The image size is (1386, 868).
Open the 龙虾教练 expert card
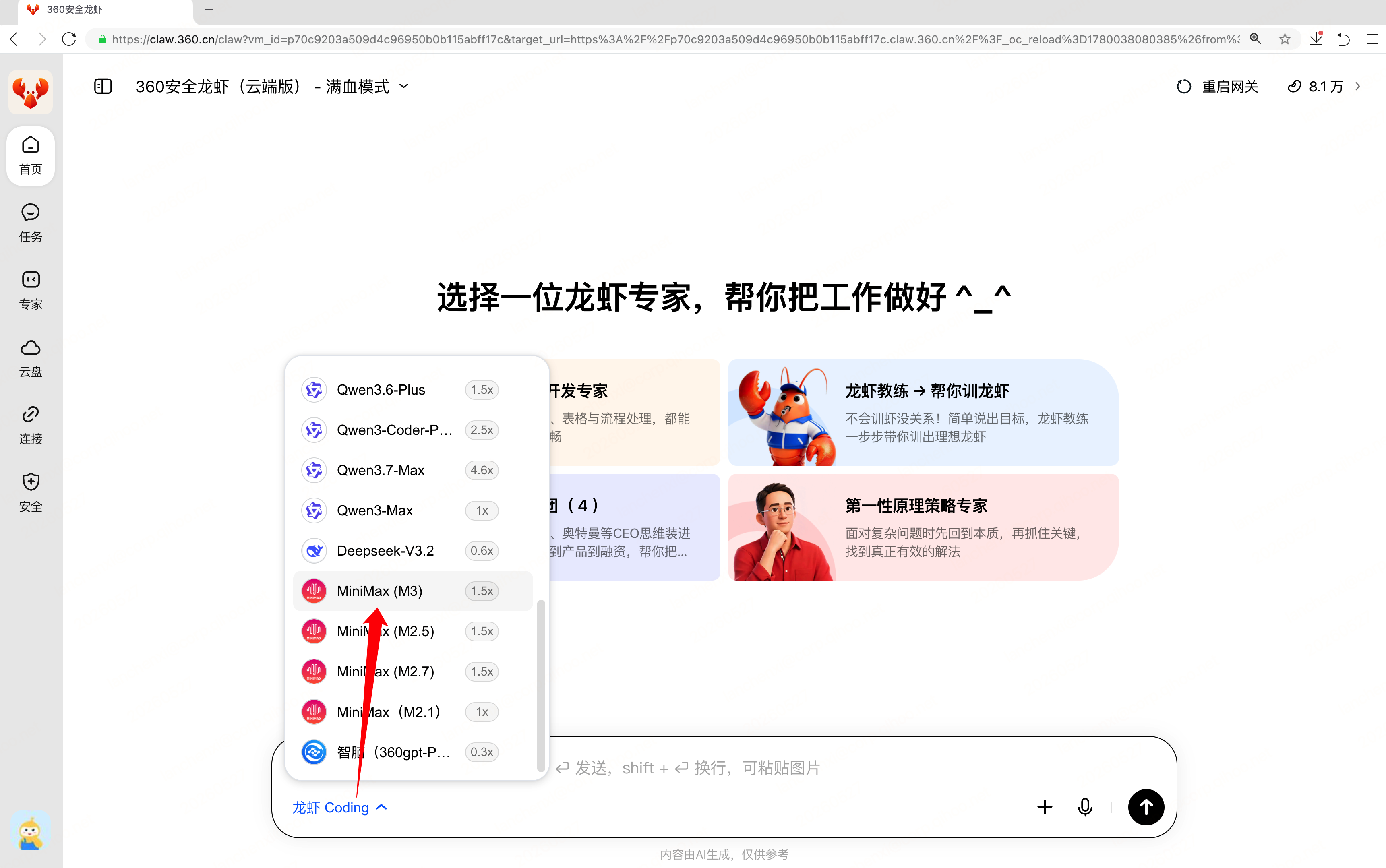(923, 412)
